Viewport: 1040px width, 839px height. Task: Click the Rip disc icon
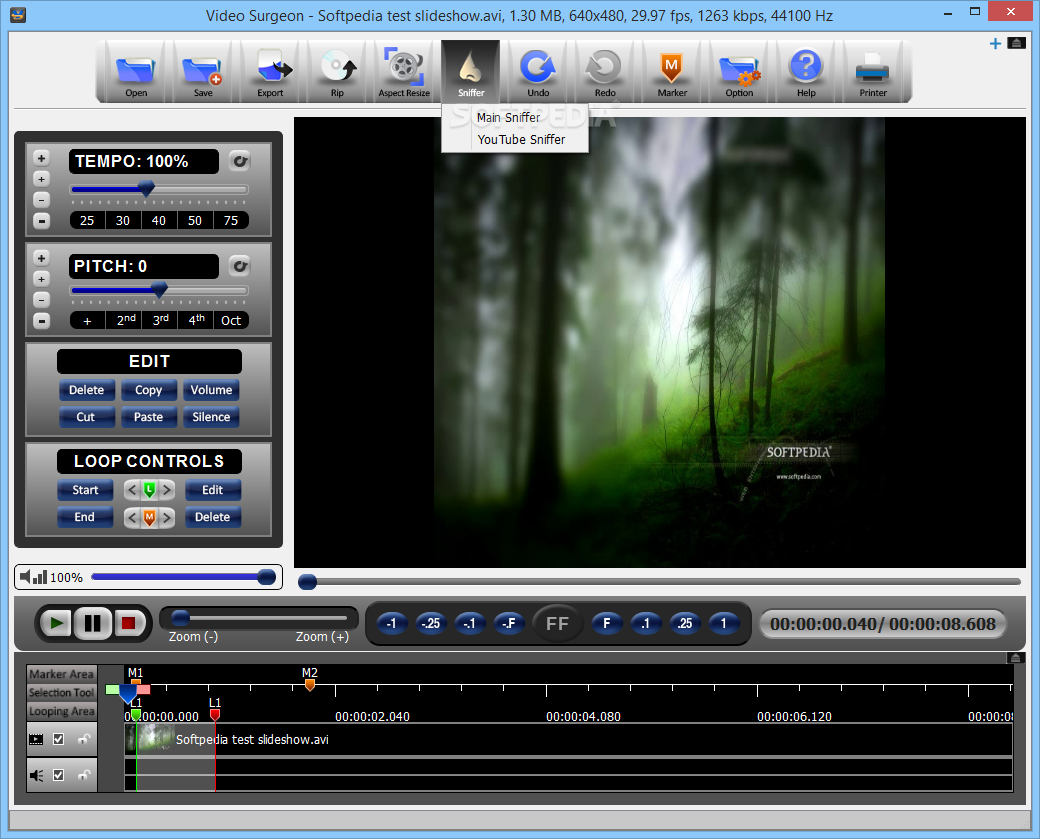[x=337, y=72]
